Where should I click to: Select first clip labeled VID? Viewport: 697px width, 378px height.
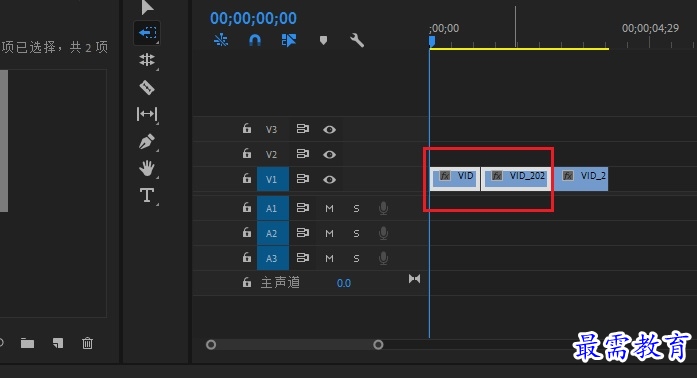click(x=455, y=179)
